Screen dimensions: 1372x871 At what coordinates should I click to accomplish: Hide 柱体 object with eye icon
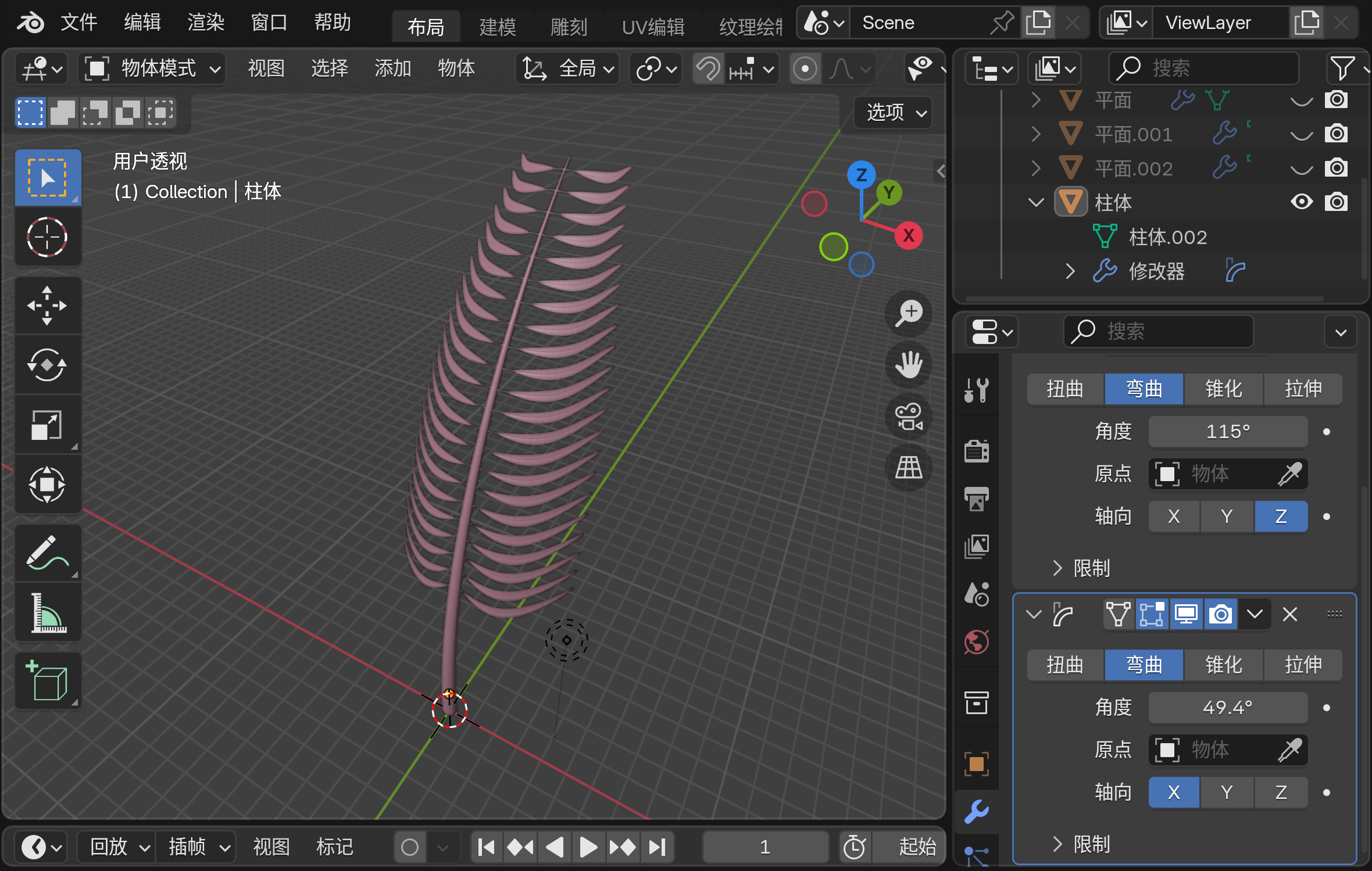1301,202
